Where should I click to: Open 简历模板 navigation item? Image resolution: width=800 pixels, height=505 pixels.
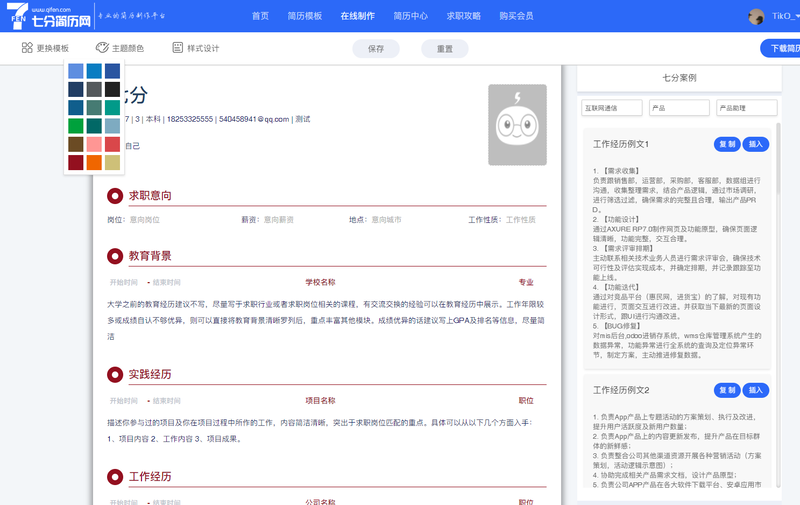pos(305,16)
